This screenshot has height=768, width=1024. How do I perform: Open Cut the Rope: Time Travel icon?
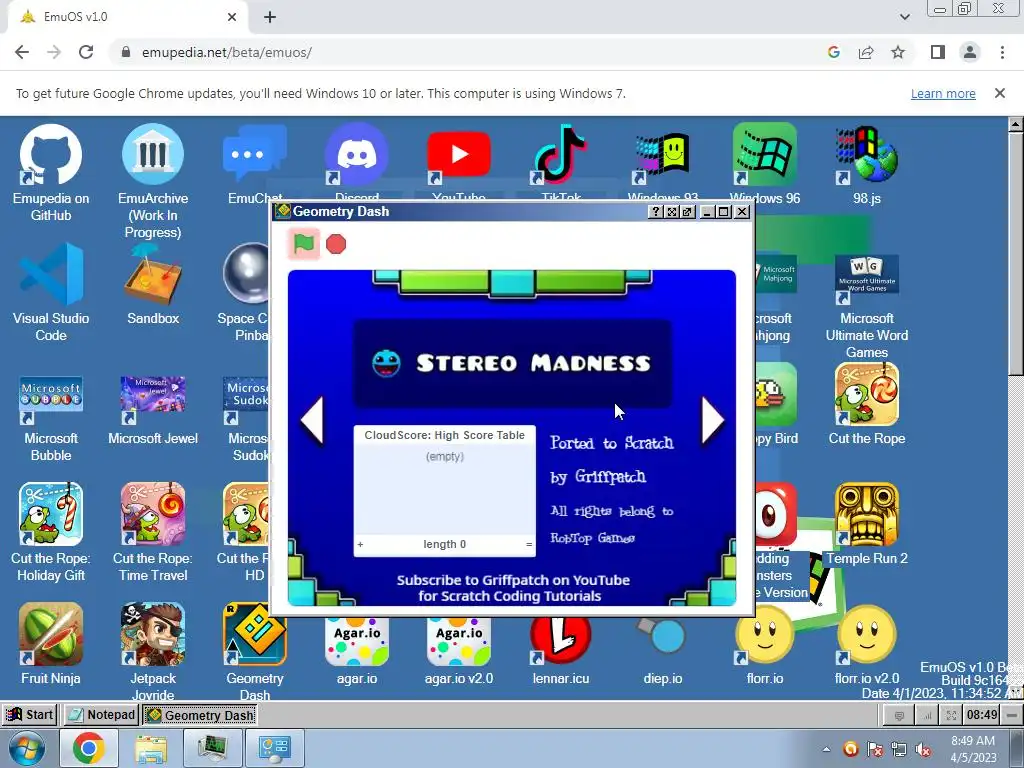[153, 532]
